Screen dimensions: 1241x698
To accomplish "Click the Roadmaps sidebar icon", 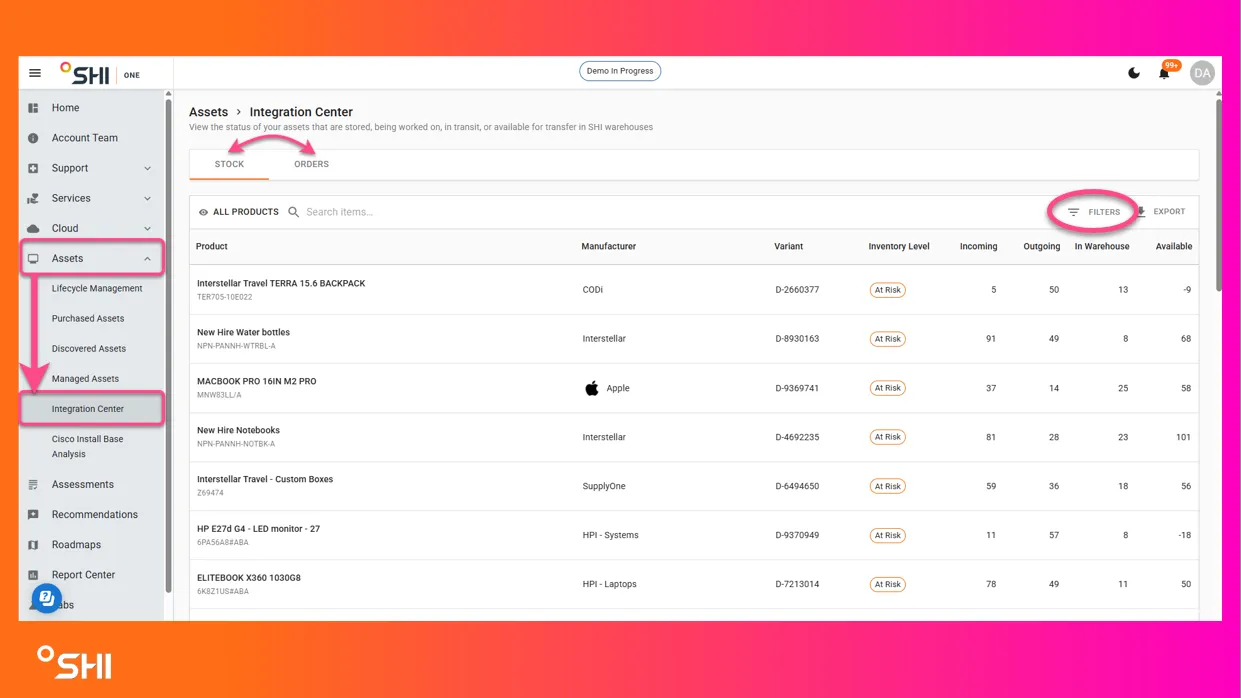I will (33, 545).
